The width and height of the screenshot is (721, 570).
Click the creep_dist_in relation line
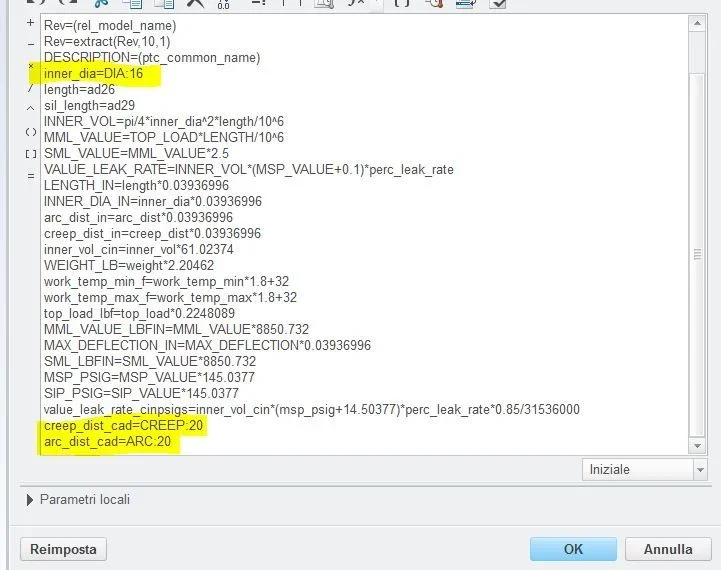[152, 234]
